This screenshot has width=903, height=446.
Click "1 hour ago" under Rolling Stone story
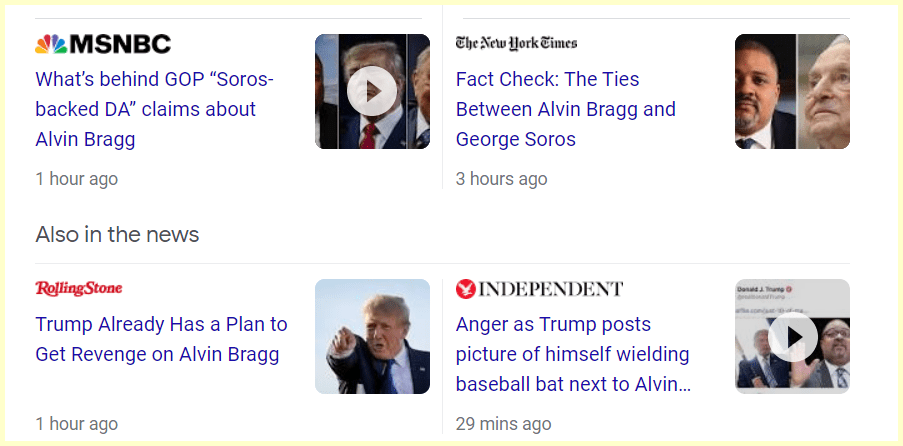coord(76,424)
